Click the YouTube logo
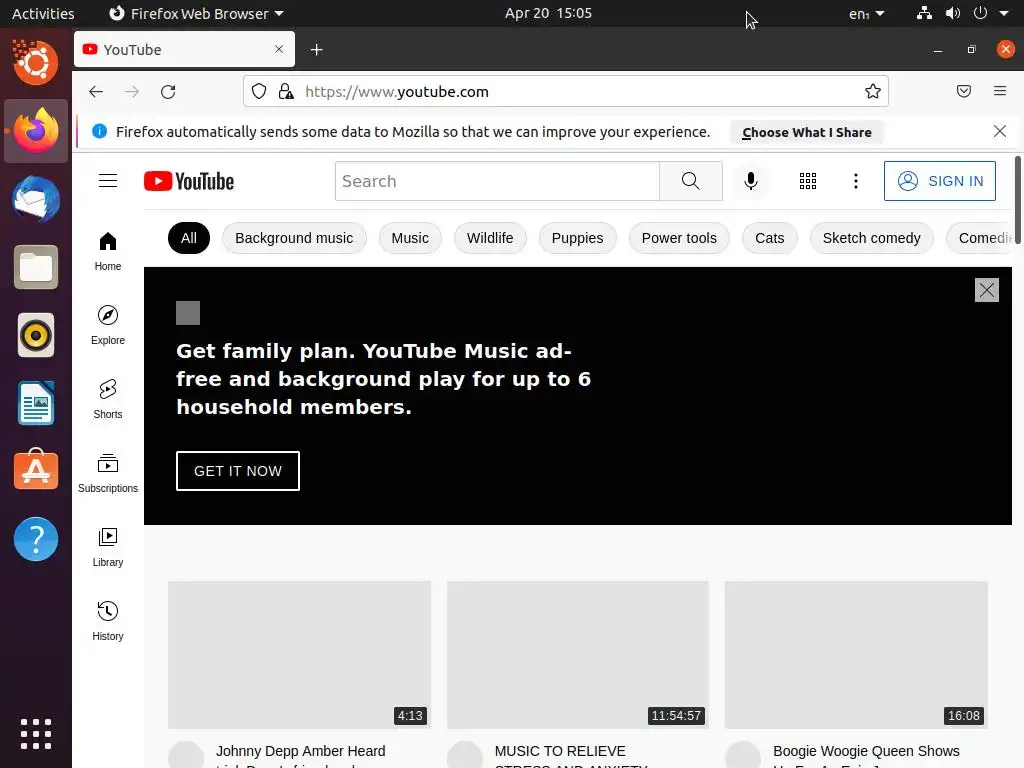Viewport: 1024px width, 768px height. tap(189, 181)
